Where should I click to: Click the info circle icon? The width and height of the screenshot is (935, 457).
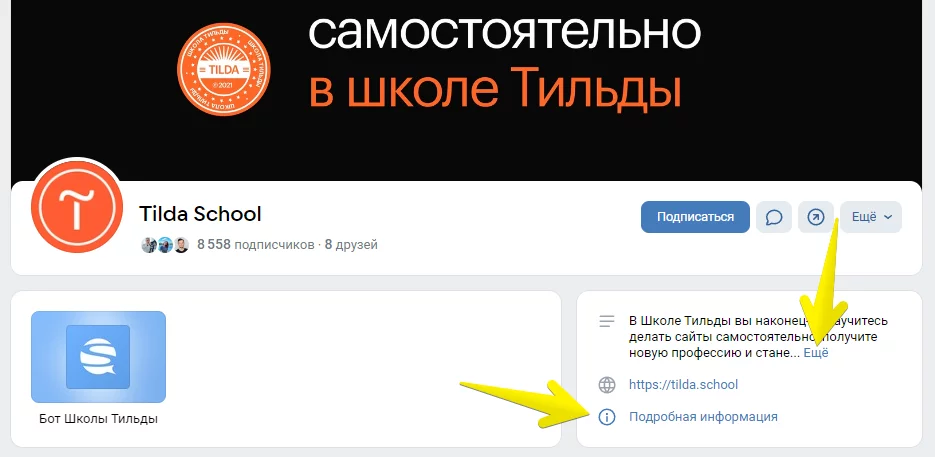tap(606, 416)
